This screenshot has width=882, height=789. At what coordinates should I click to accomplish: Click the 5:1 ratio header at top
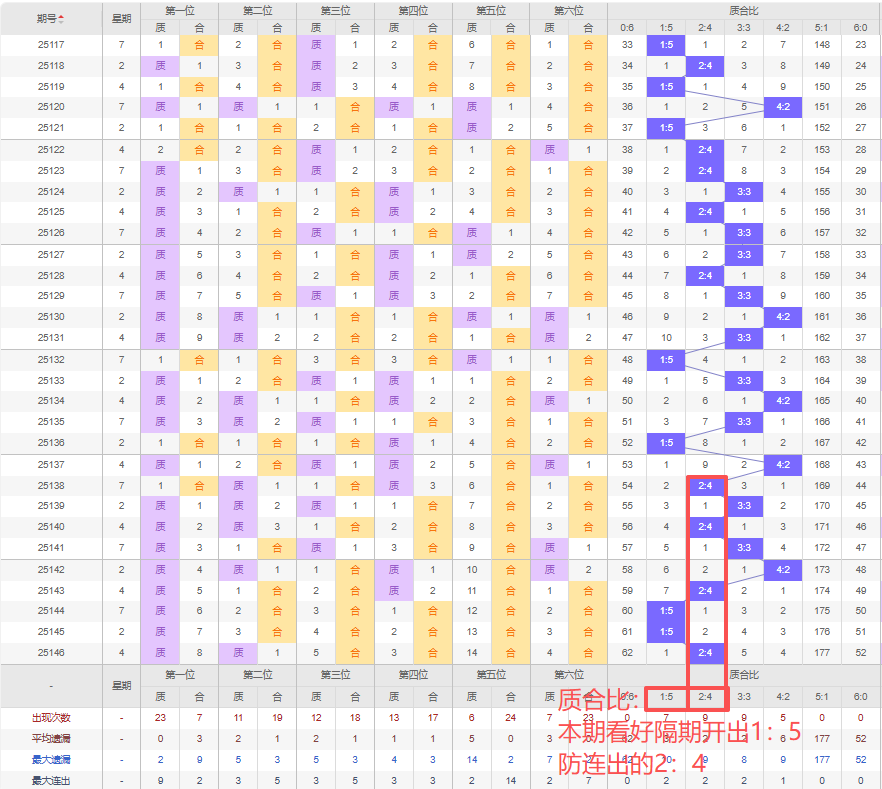(x=823, y=28)
